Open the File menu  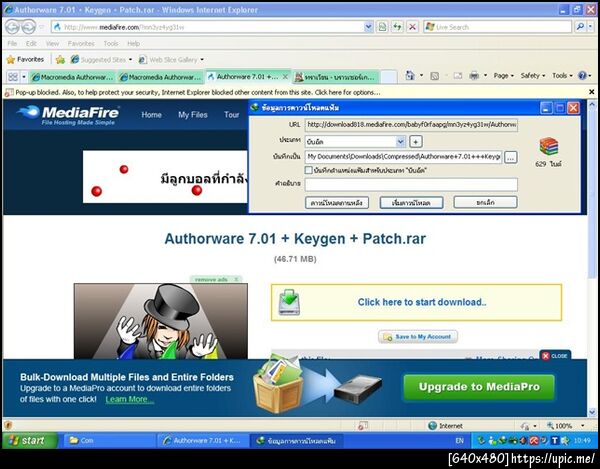(x=12, y=44)
